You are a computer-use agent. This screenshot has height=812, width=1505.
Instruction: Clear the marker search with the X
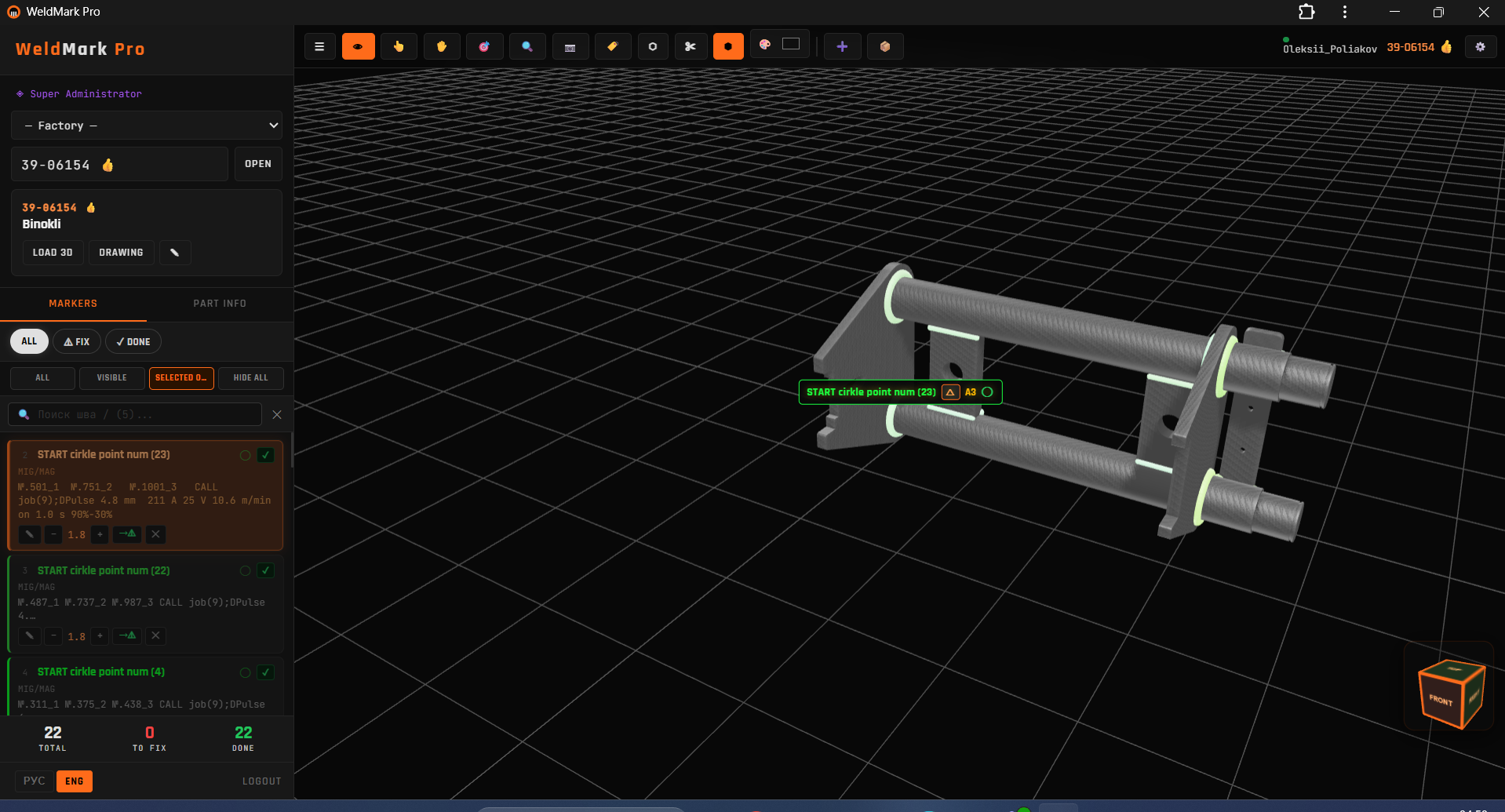[x=277, y=414]
